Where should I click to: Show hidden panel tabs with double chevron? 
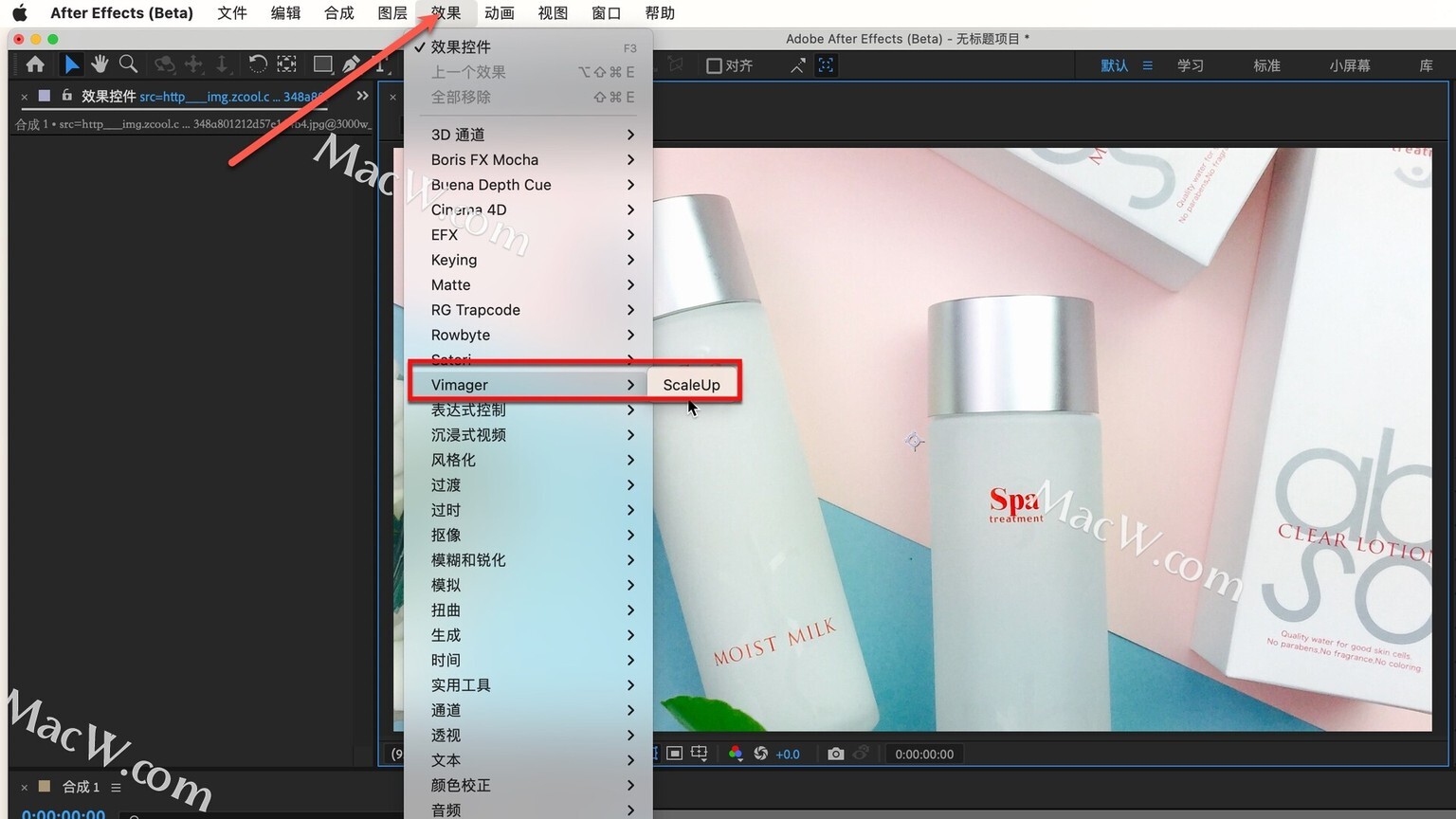point(362,96)
